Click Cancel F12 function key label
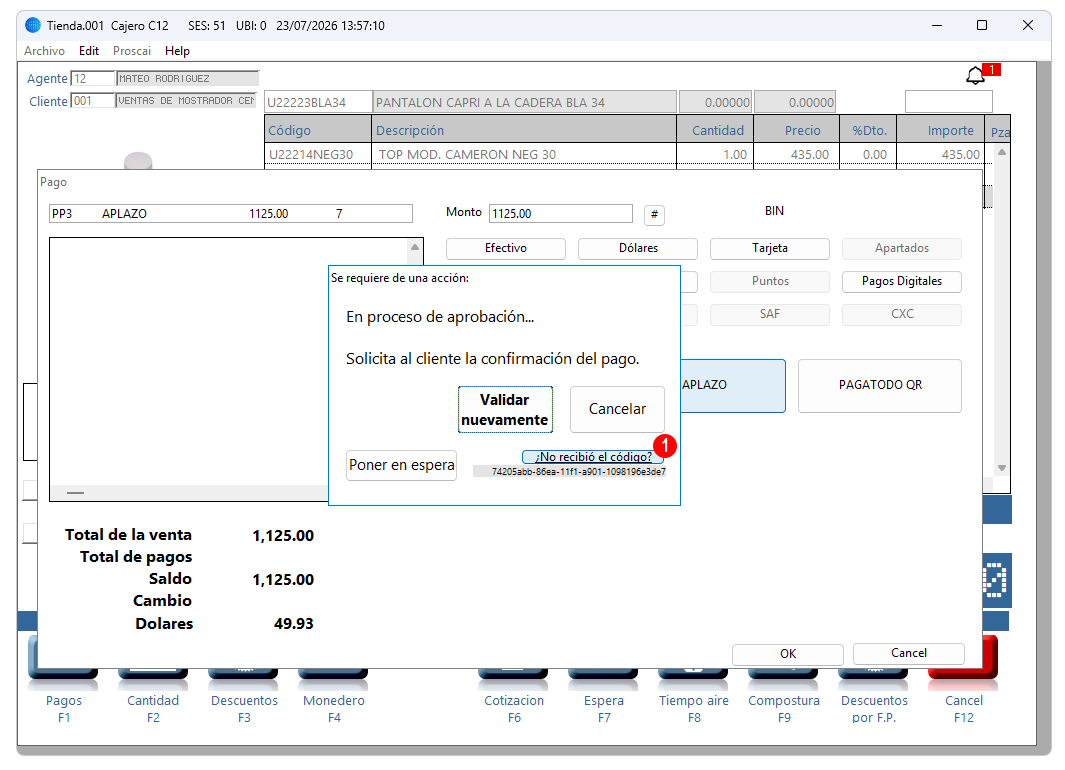This screenshot has width=1065, height=770. [x=964, y=709]
